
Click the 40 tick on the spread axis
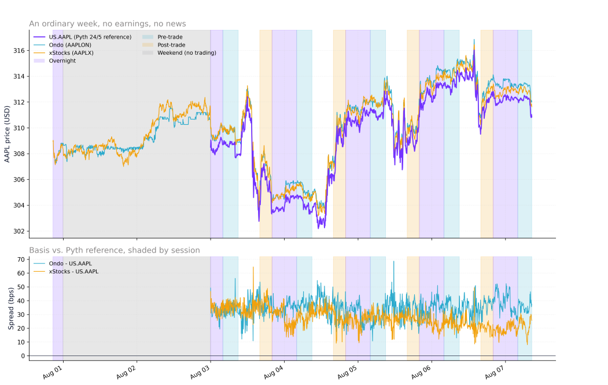click(x=21, y=301)
